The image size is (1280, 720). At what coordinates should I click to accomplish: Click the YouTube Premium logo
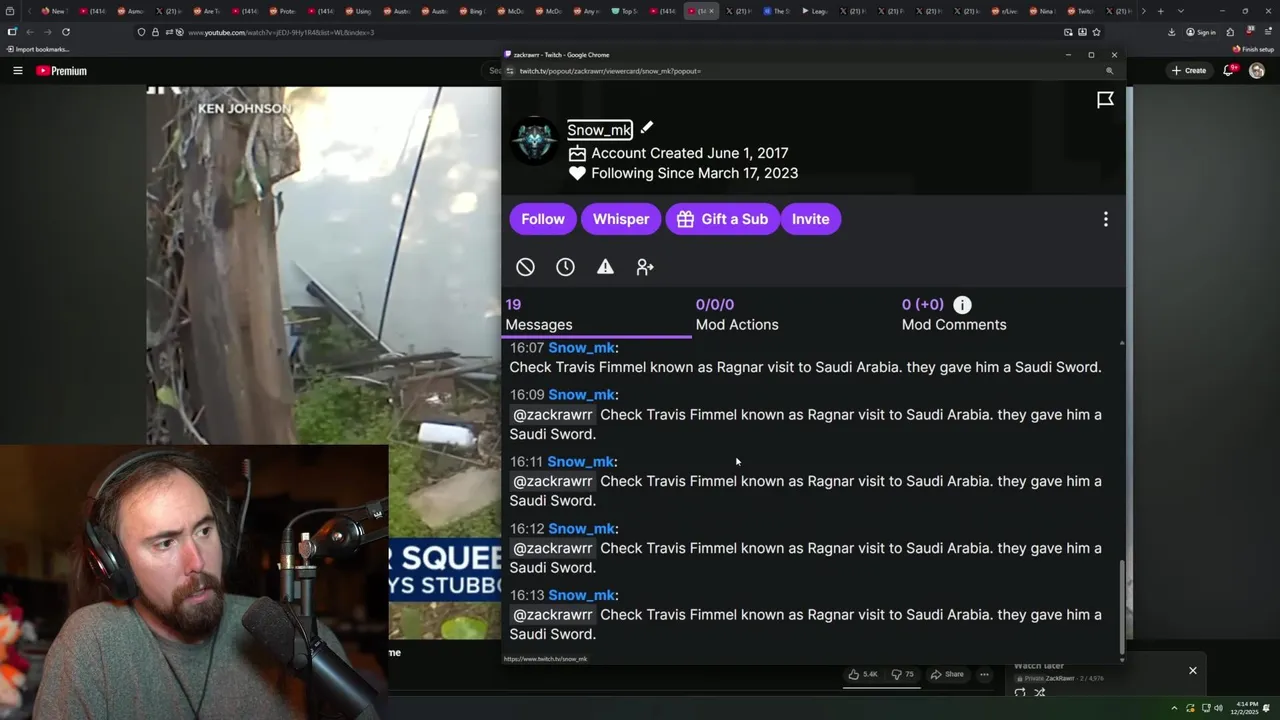(61, 71)
